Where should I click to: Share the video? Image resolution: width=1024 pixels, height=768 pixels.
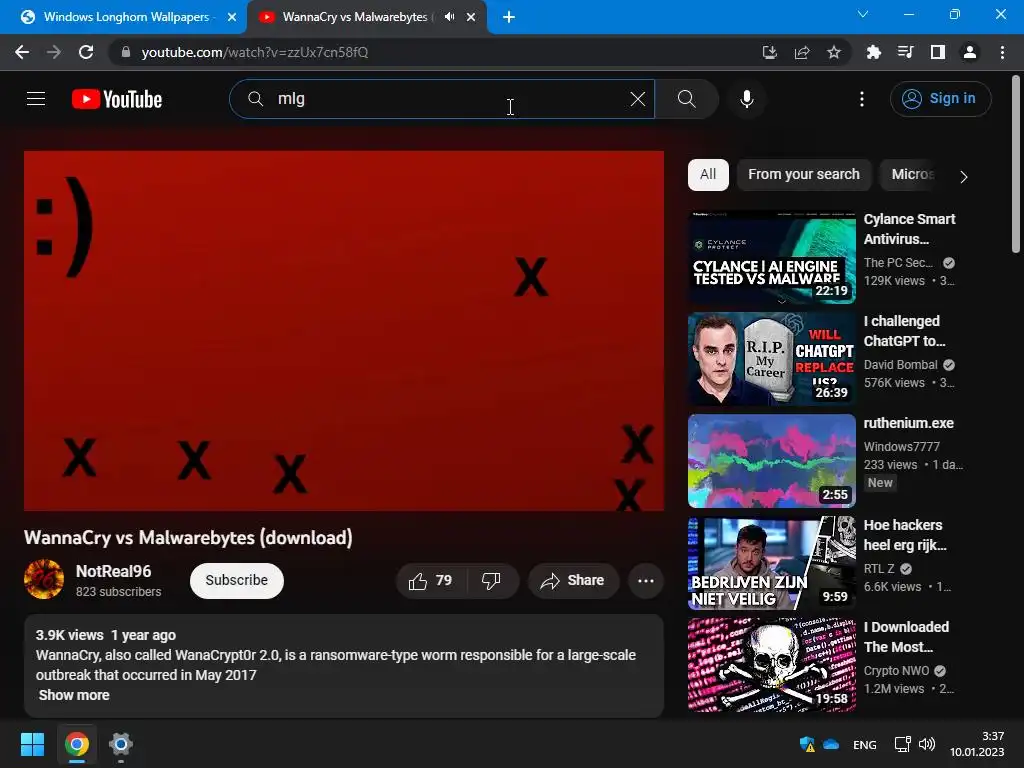click(x=573, y=581)
